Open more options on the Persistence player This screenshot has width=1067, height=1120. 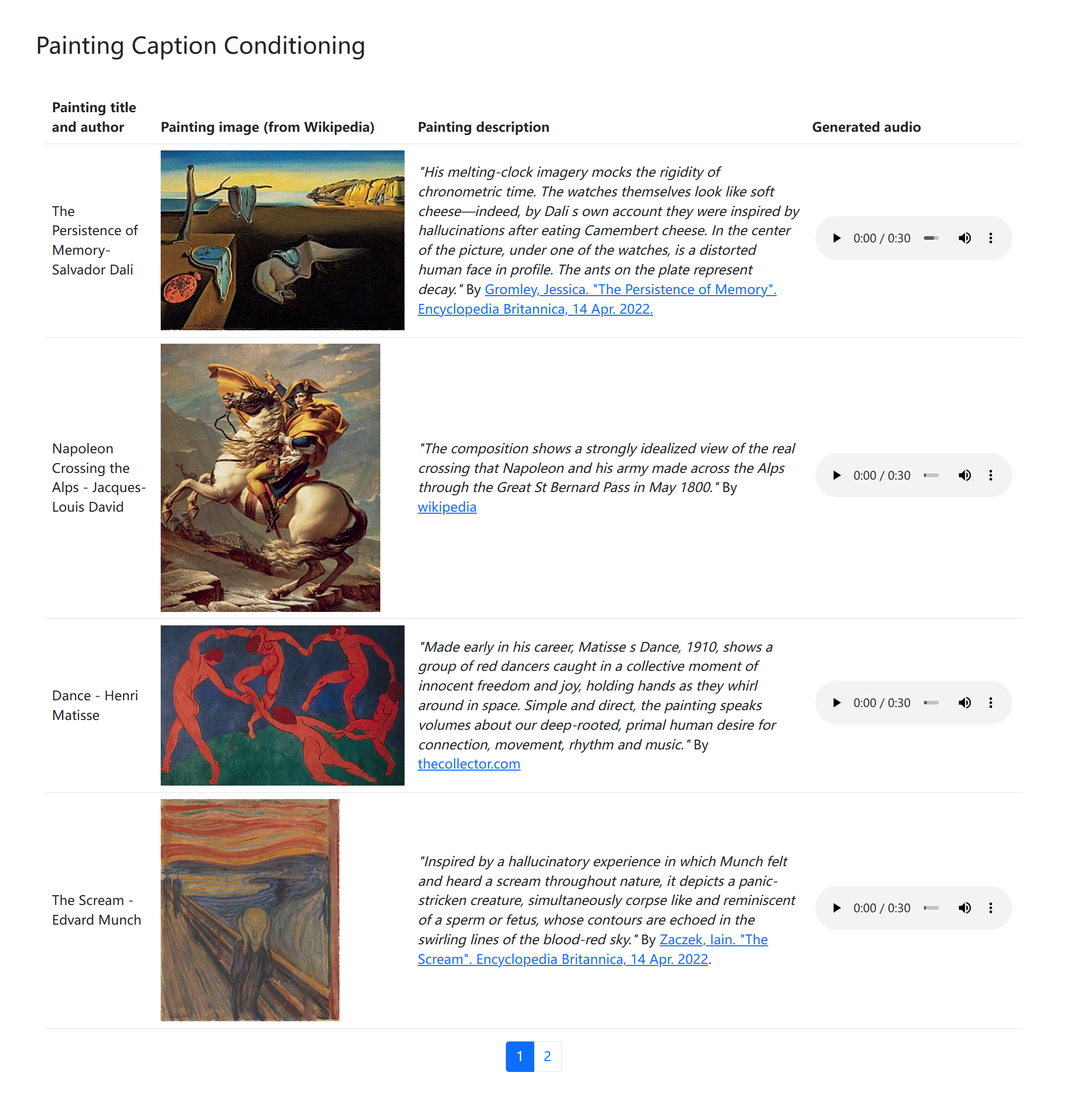pos(992,238)
